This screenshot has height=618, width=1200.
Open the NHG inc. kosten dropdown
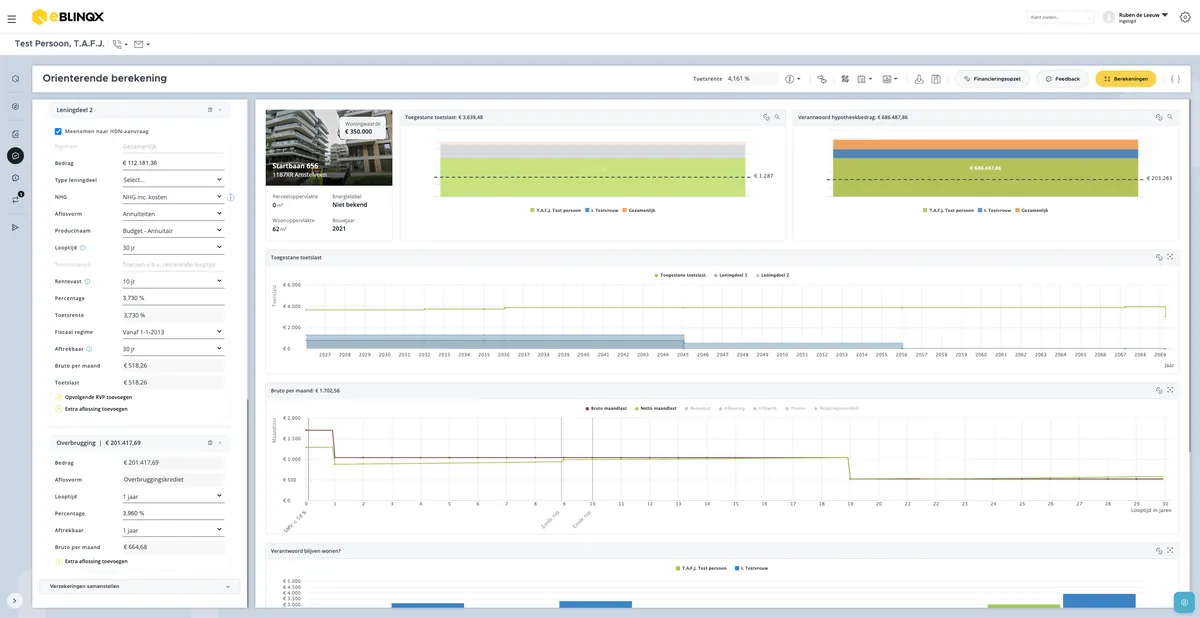tap(172, 197)
